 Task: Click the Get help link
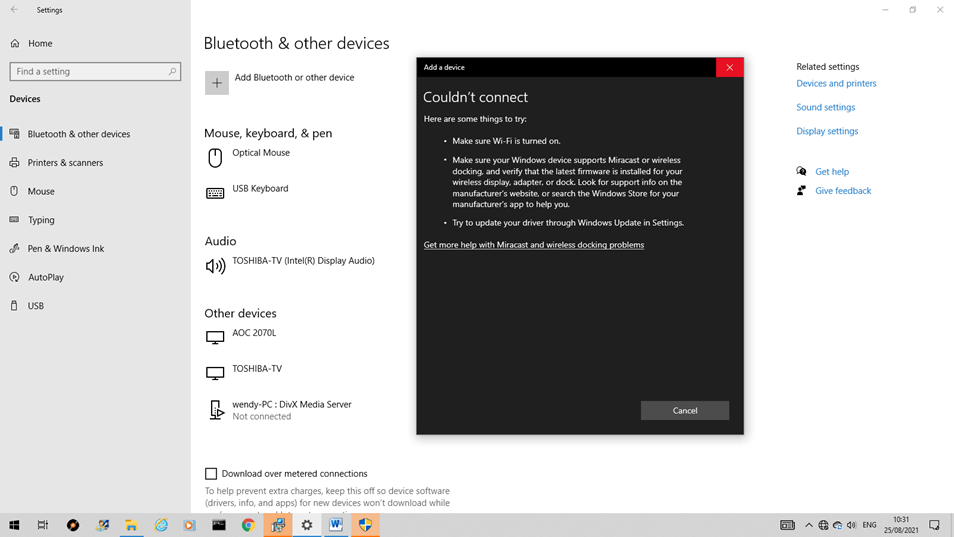[x=832, y=171]
